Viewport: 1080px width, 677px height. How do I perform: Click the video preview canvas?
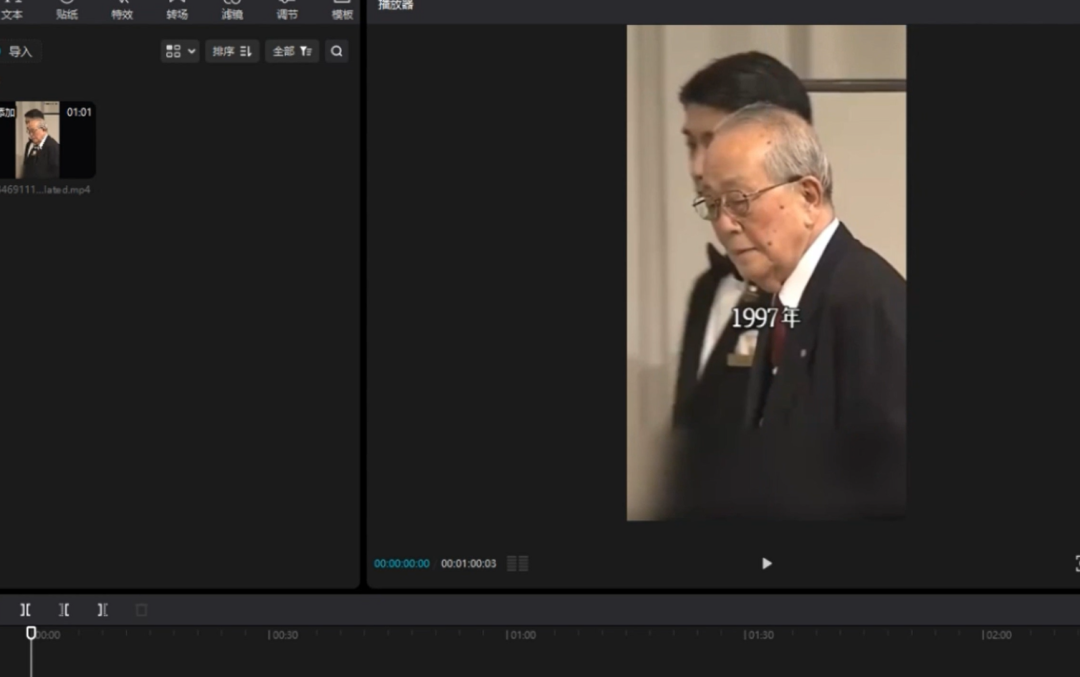coord(766,273)
